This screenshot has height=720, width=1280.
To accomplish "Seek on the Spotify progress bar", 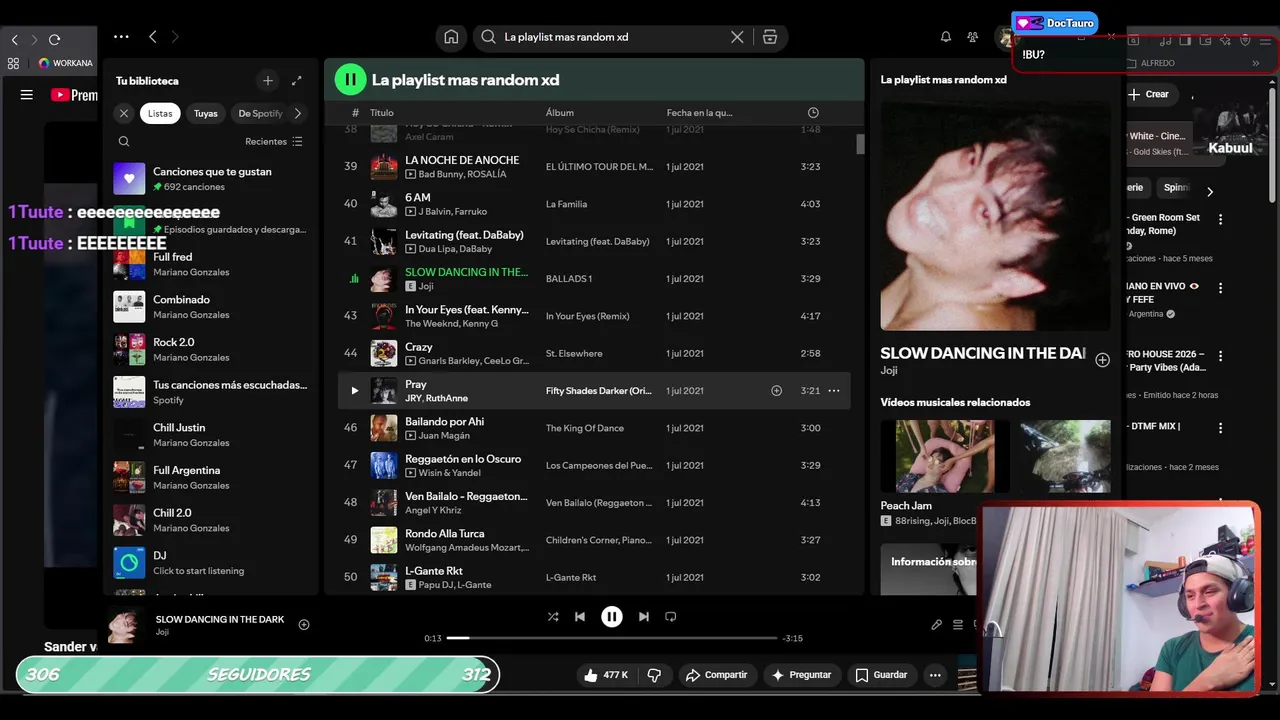I will (x=612, y=638).
